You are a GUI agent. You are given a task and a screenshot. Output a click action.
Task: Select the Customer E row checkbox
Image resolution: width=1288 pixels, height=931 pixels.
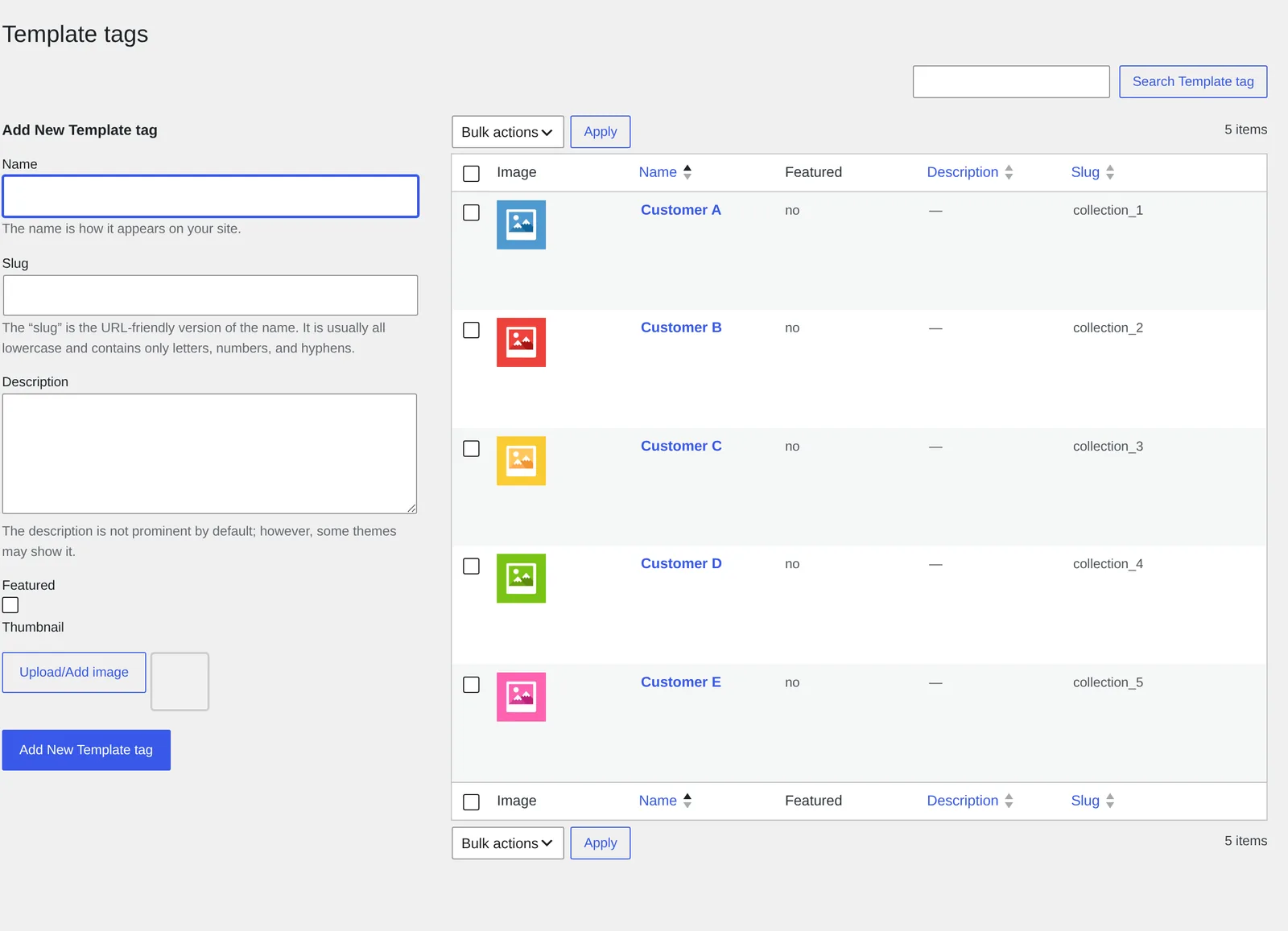point(472,685)
